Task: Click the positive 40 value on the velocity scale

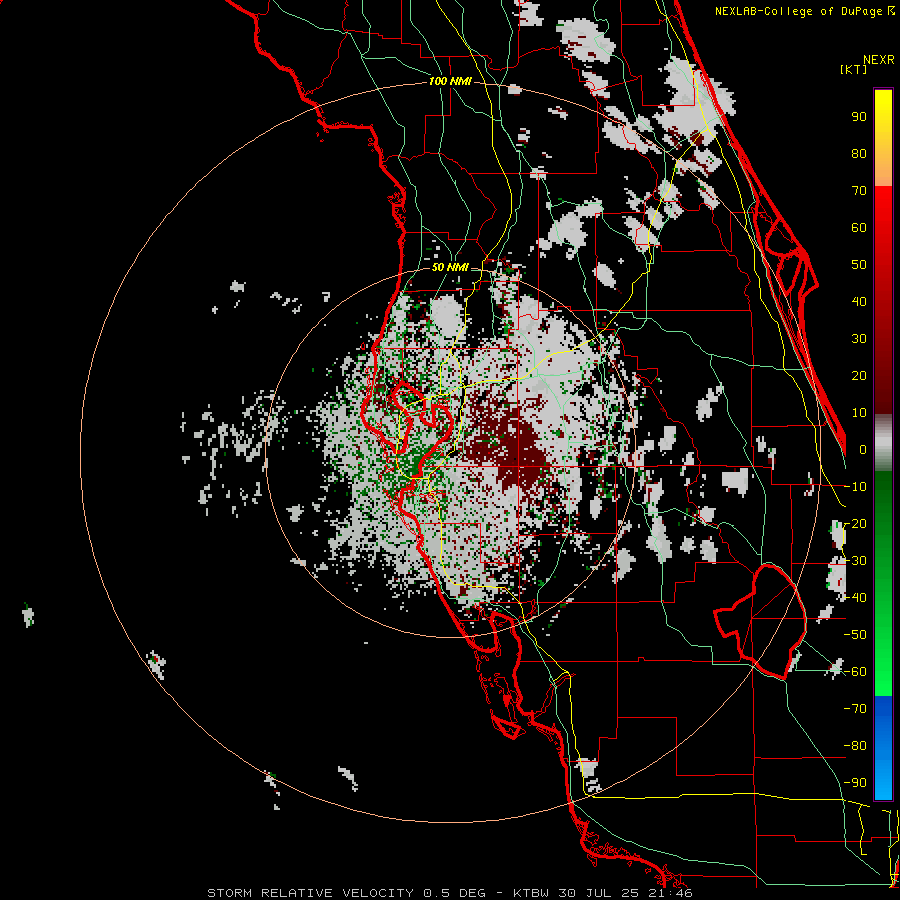Action: 859,302
